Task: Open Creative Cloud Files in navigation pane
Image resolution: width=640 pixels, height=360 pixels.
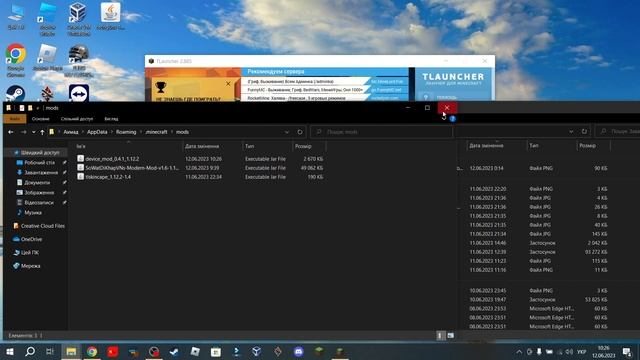Action: pyautogui.click(x=42, y=226)
